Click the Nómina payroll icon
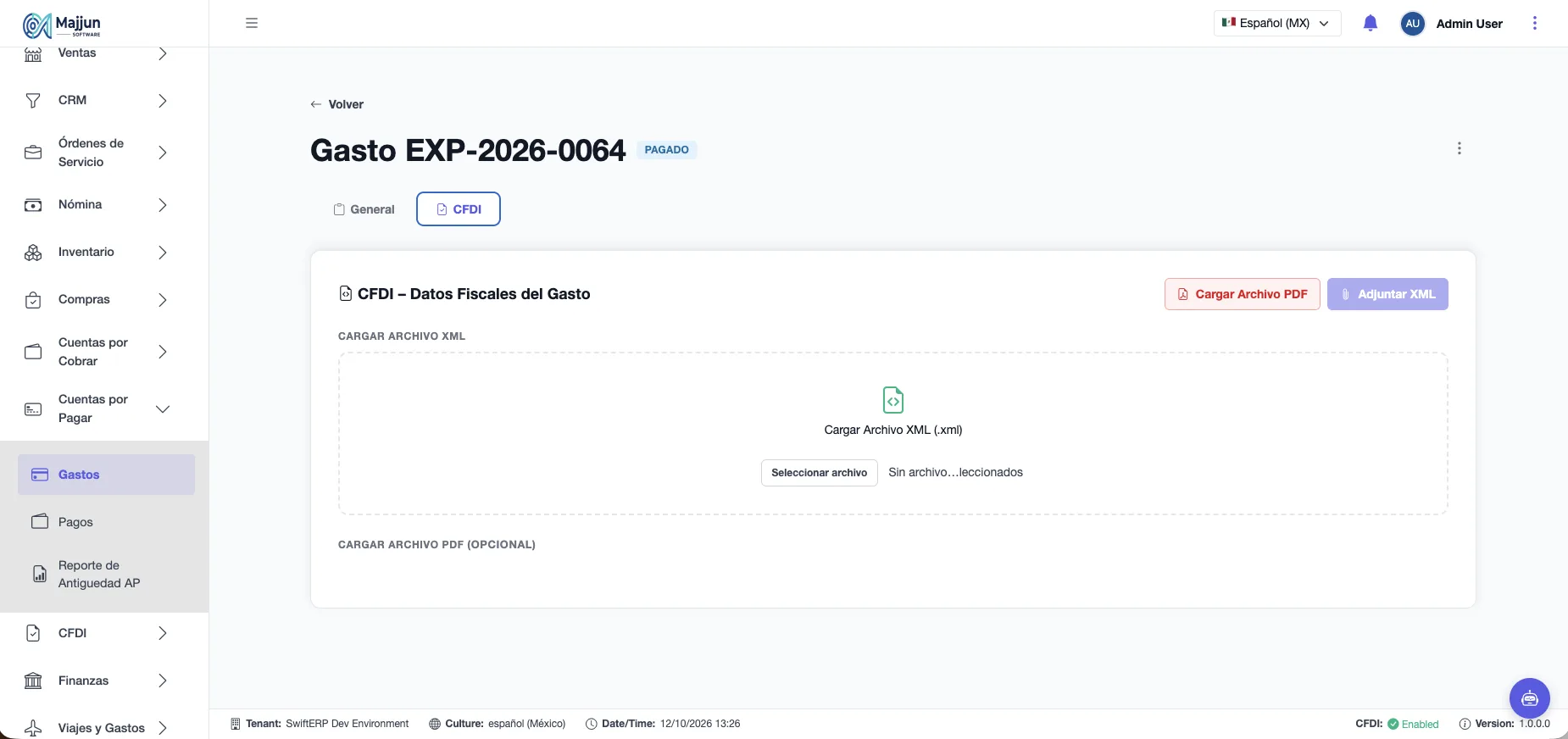The height and width of the screenshot is (739, 1568). coord(33,205)
